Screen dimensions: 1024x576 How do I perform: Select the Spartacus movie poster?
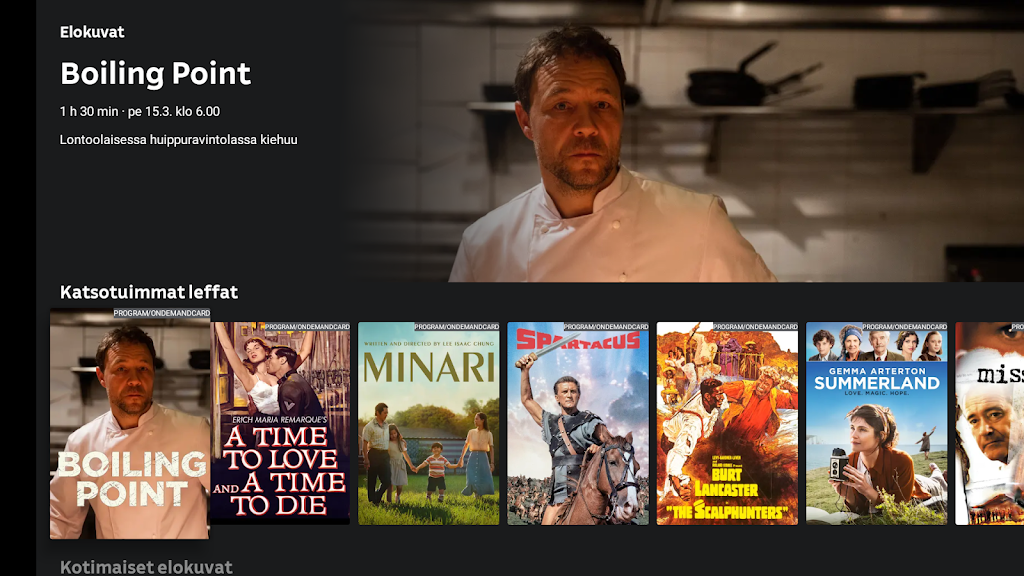click(x=578, y=423)
